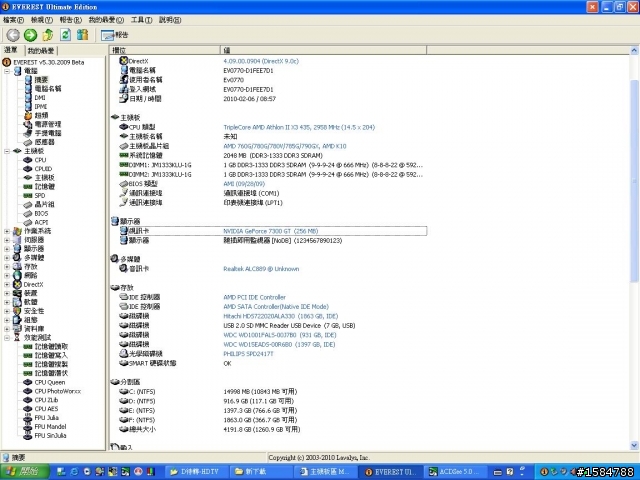Click Realtek ALC889 audio link

(261, 269)
